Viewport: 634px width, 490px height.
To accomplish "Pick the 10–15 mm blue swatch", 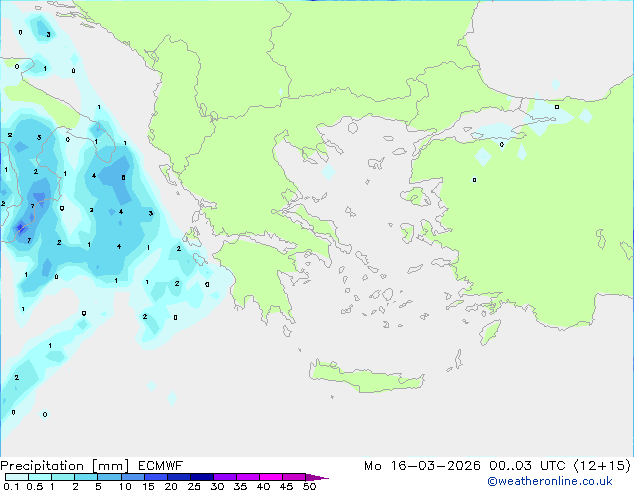I will click(x=132, y=477).
